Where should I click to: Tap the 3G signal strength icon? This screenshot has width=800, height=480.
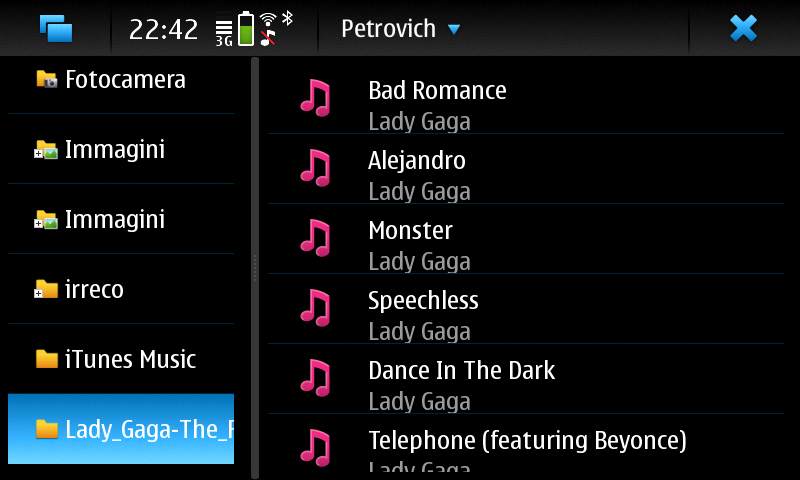(x=223, y=34)
